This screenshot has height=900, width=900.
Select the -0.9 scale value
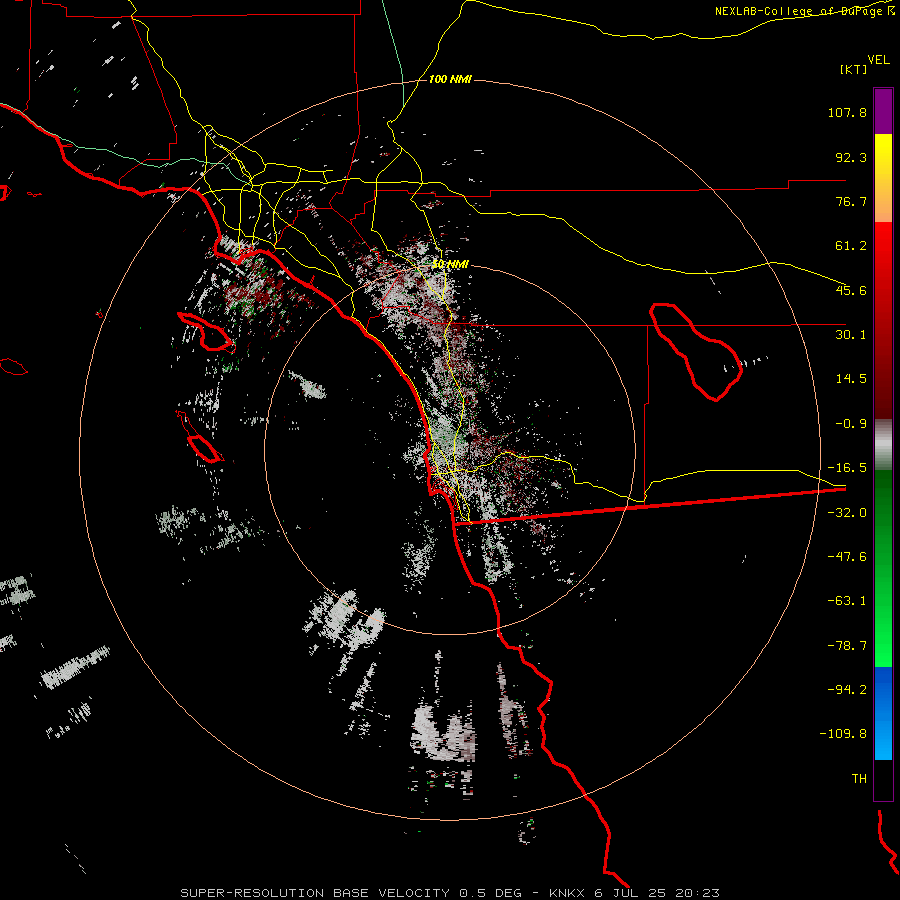[x=851, y=424]
